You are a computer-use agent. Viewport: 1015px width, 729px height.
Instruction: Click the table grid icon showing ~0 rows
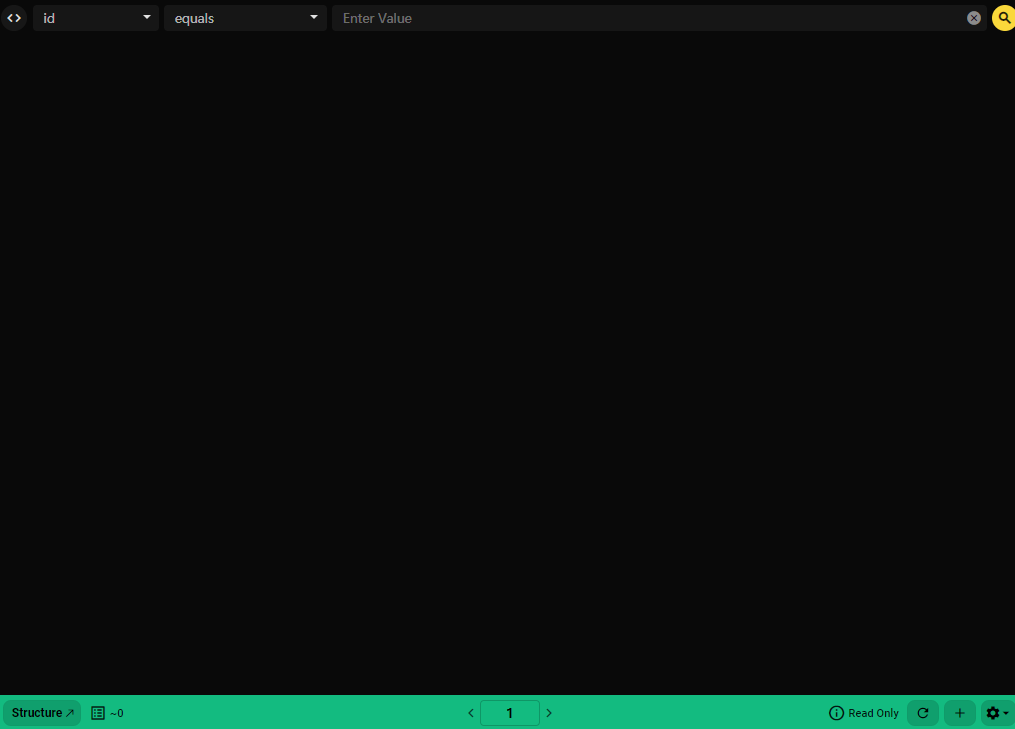(97, 712)
